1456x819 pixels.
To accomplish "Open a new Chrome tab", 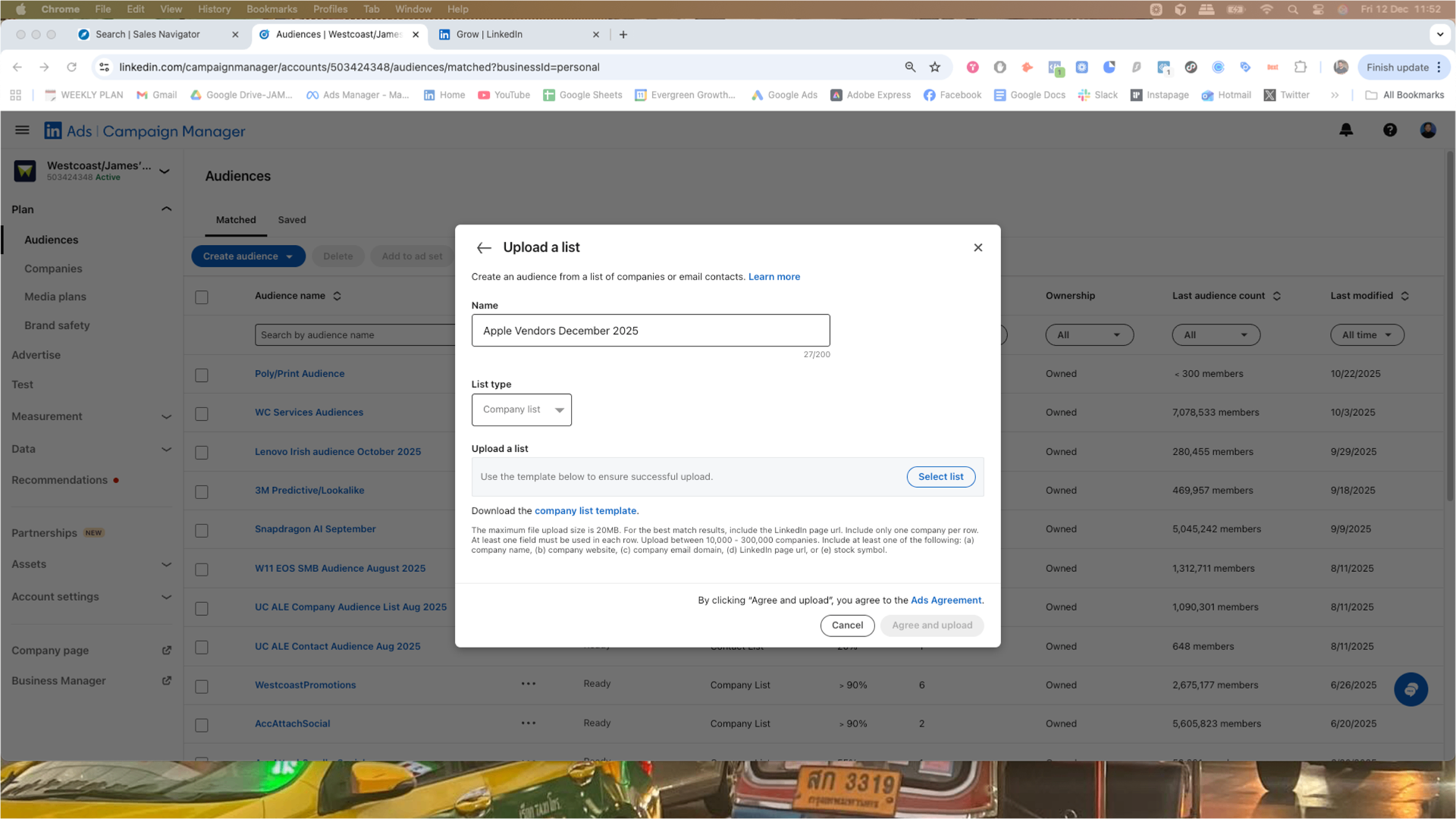I will click(x=623, y=35).
